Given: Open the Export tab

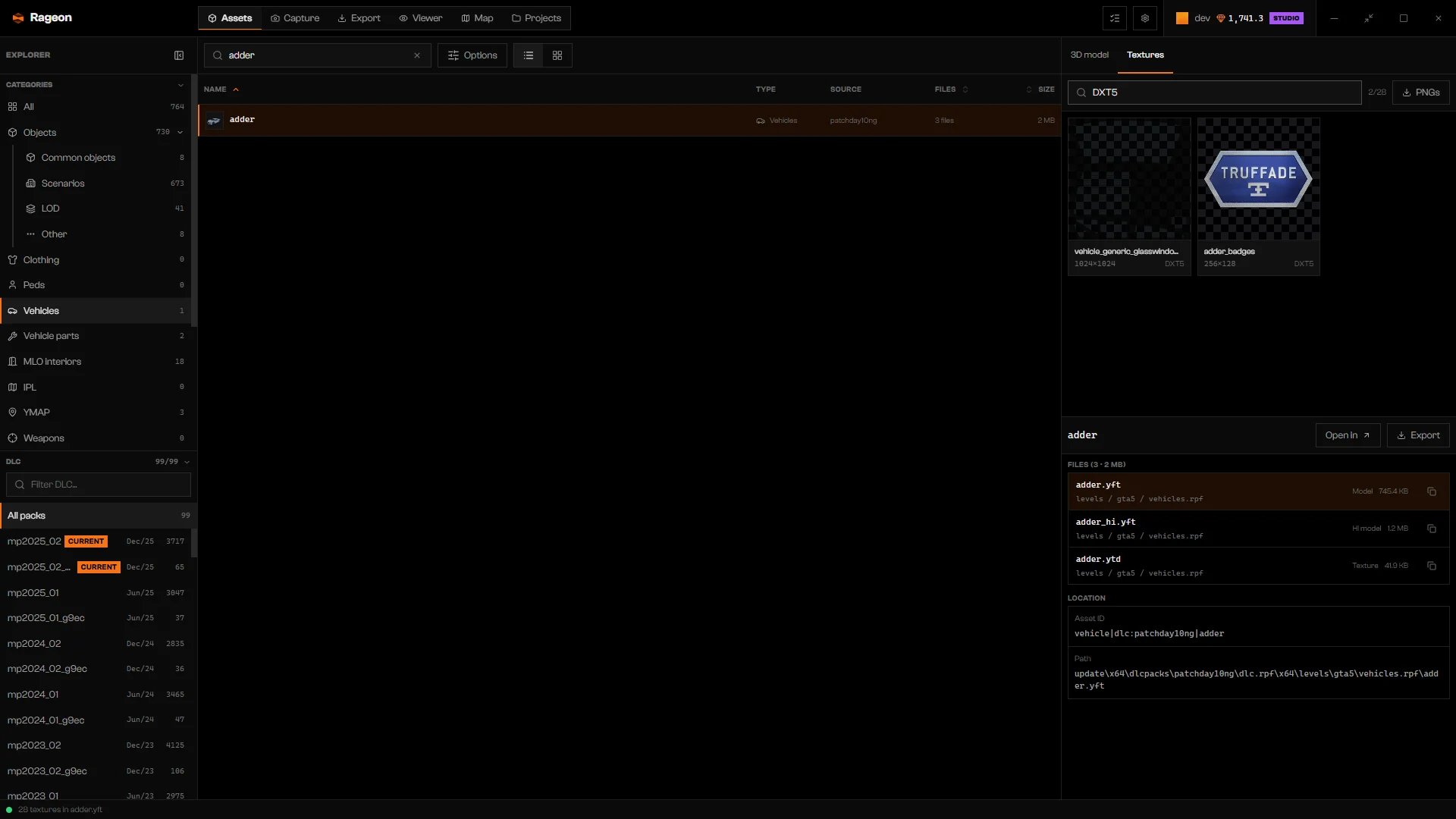Looking at the screenshot, I should (x=359, y=18).
